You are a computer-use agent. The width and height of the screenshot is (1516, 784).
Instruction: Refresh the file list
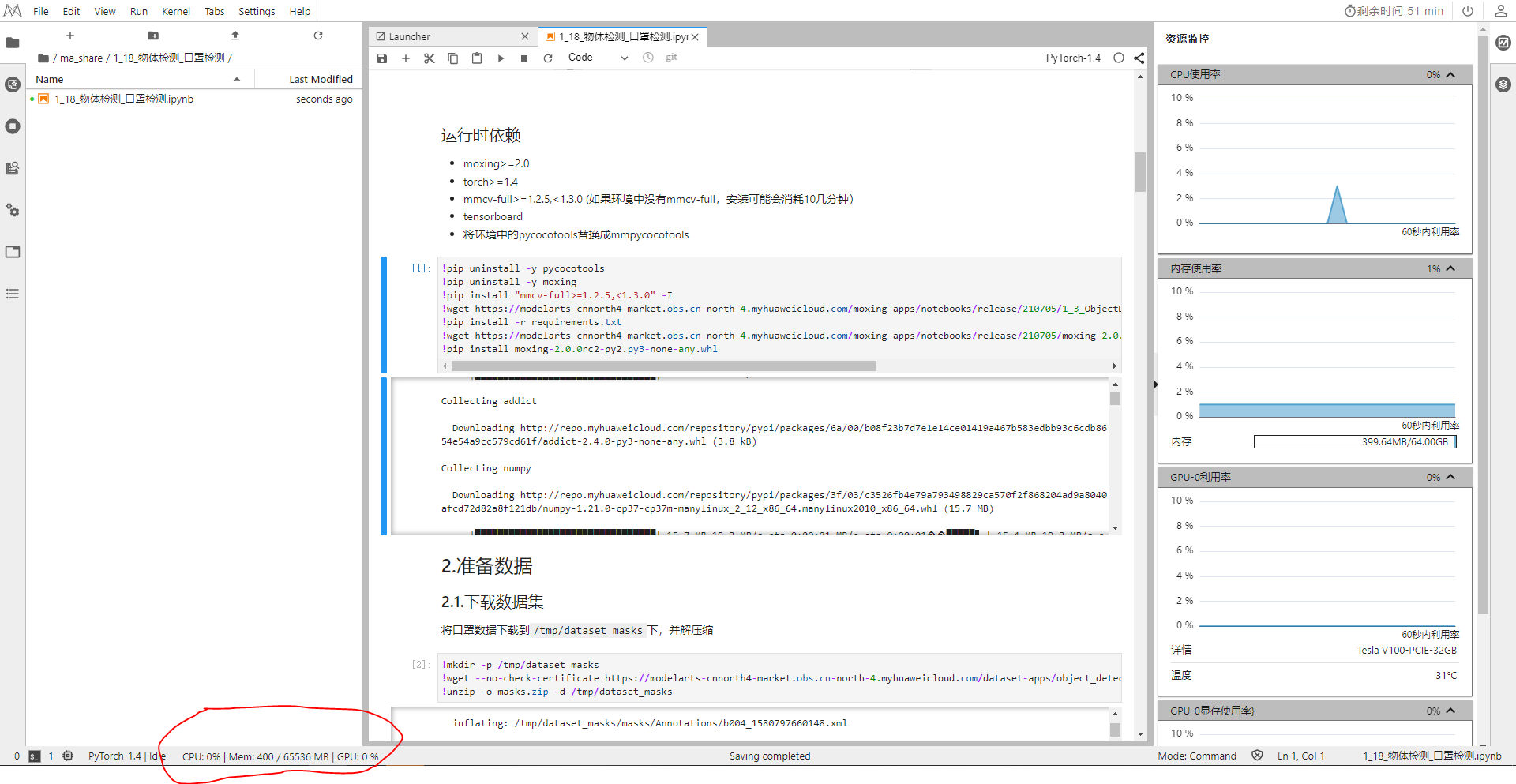click(318, 36)
